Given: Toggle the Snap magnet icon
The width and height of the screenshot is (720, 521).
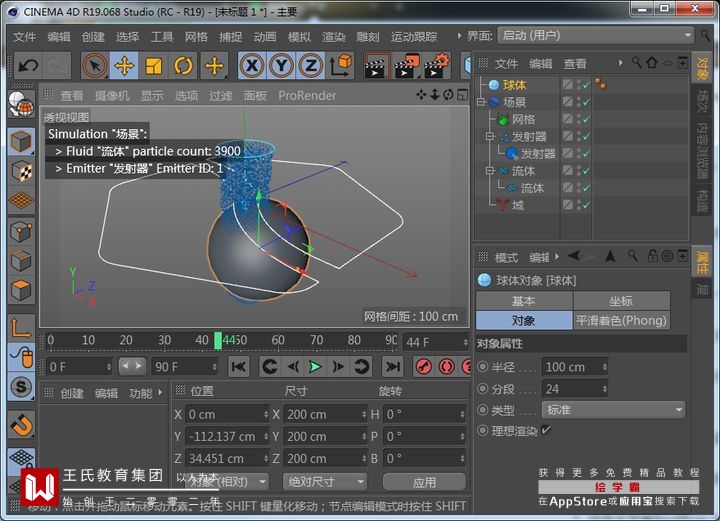Looking at the screenshot, I should click(21, 425).
